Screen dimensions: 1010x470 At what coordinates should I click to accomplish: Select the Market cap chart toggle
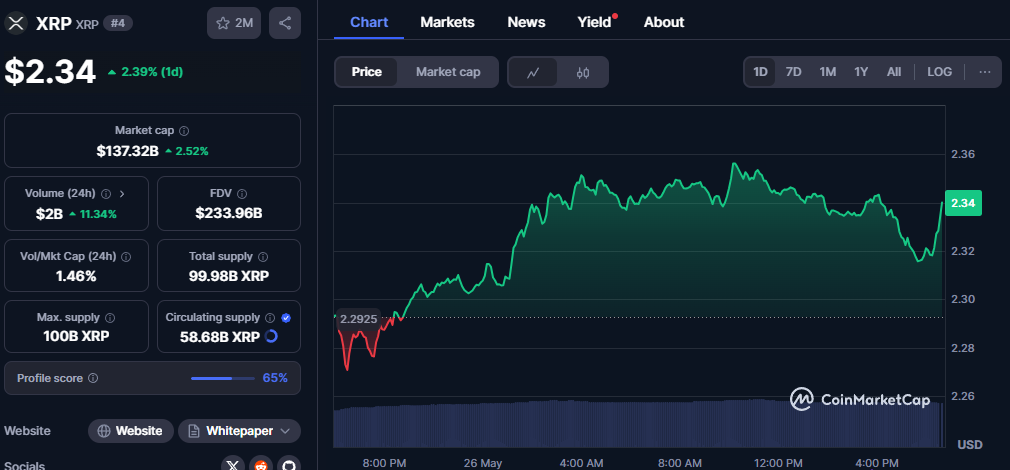(448, 72)
